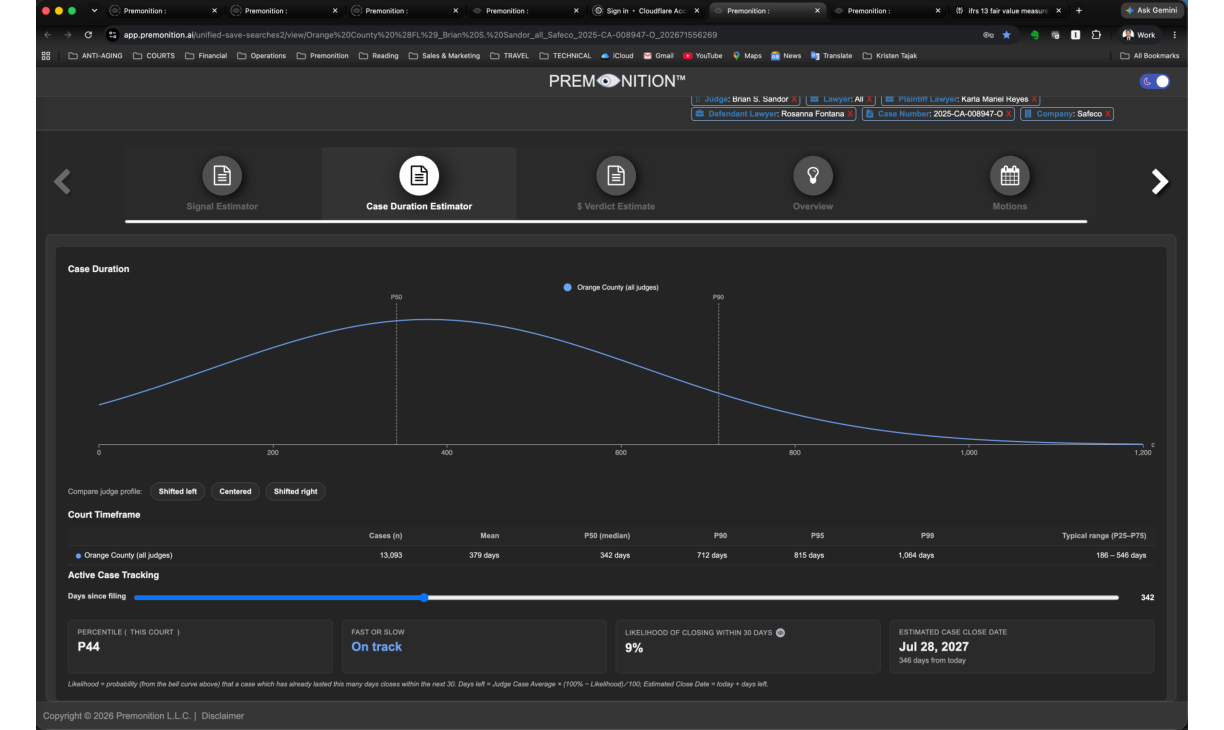Viewport: 1224px width, 730px height.
Task: Go to previous steps with left arrow
Action: click(62, 181)
